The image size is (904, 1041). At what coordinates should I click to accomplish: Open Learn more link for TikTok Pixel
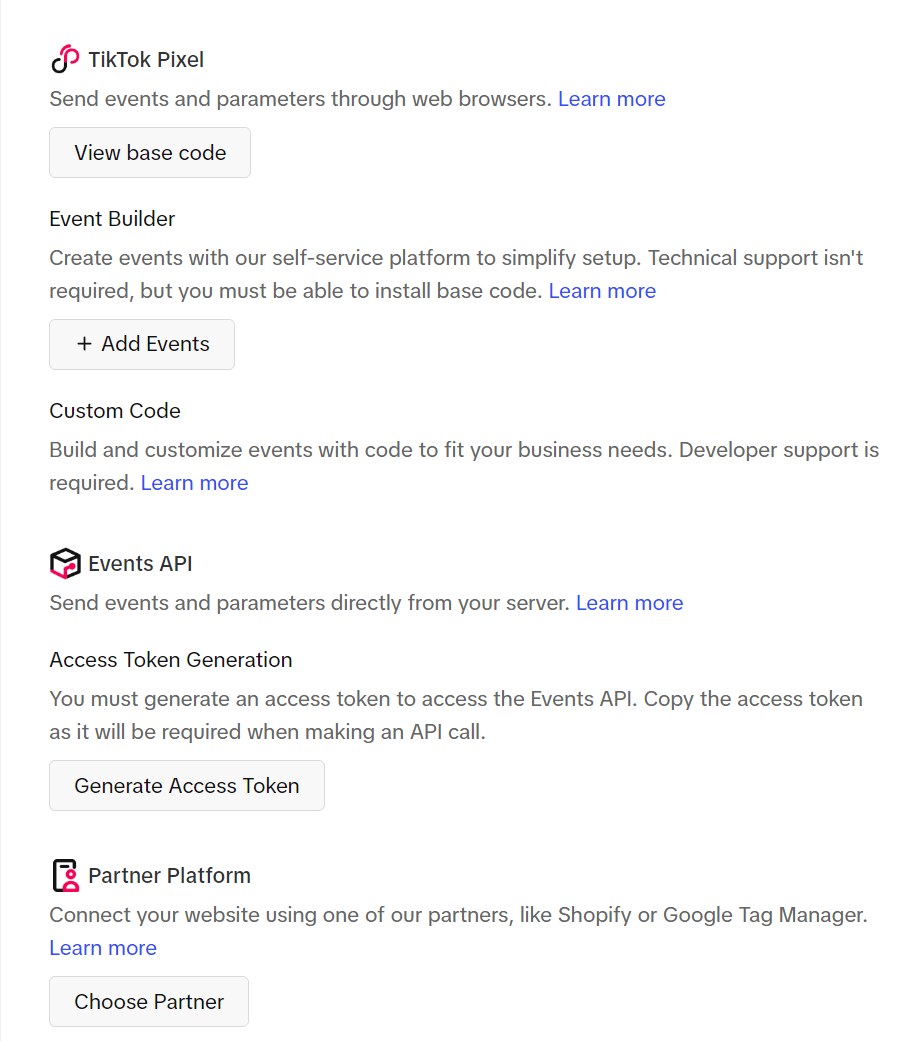(611, 99)
